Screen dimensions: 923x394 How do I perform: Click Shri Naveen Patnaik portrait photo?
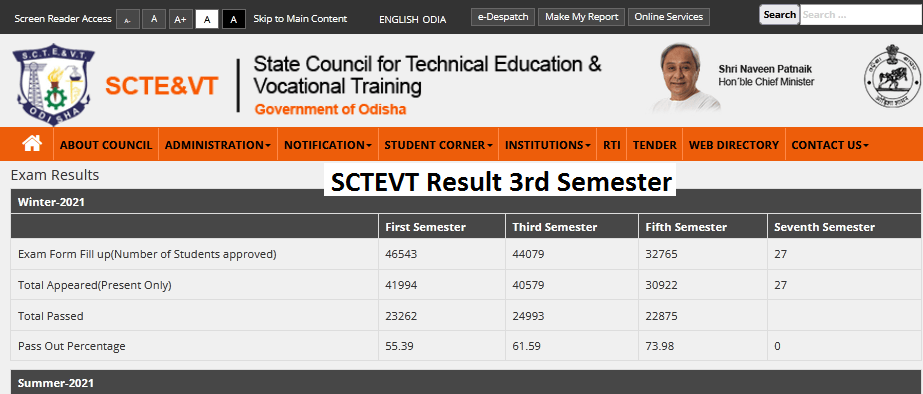pyautogui.click(x=686, y=77)
